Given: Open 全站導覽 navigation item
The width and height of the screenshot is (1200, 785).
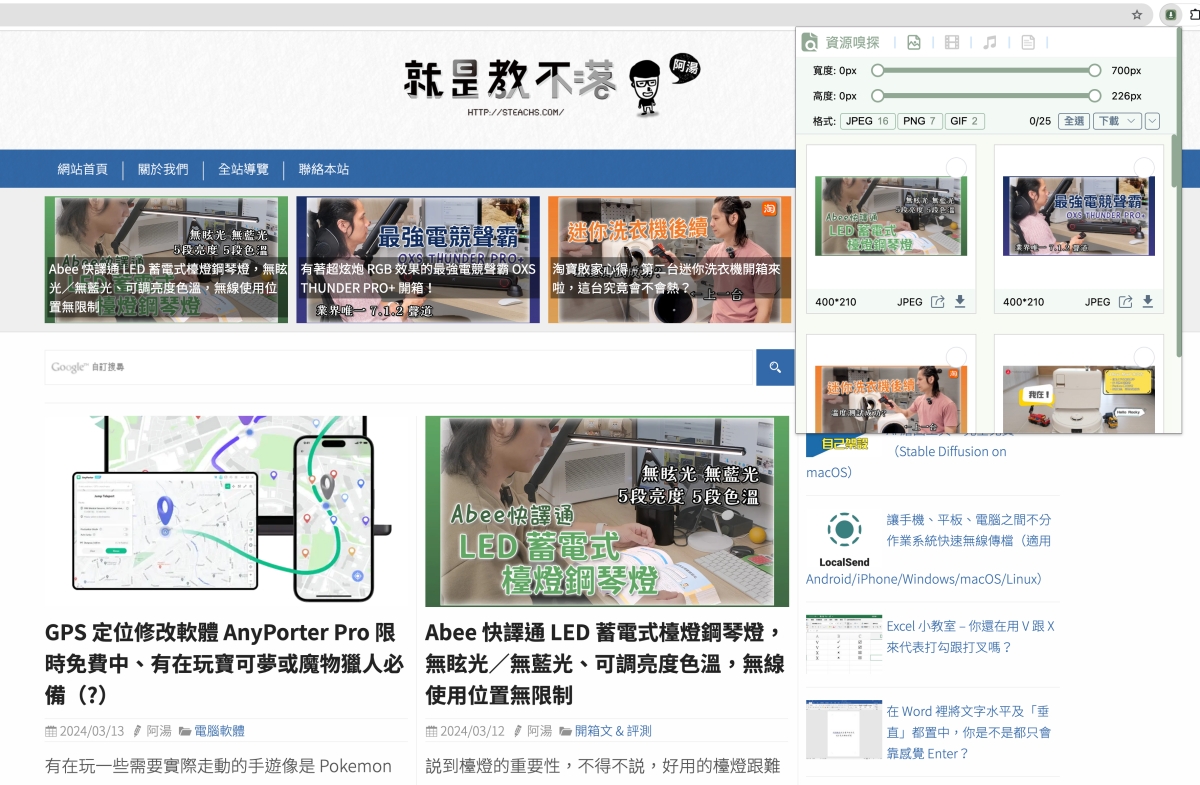Looking at the screenshot, I should [x=243, y=169].
